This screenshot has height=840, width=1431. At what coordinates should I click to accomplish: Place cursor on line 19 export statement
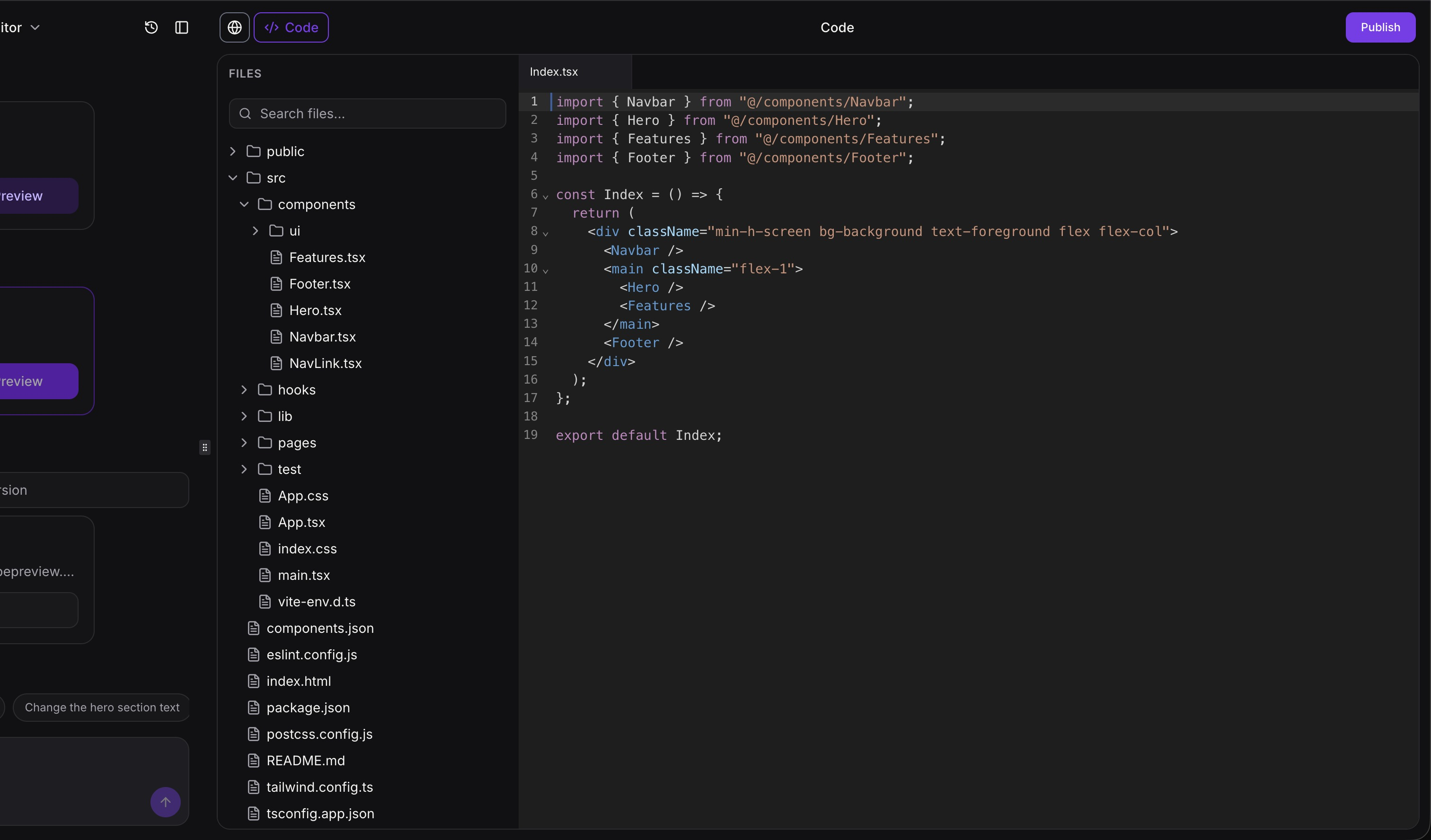(x=639, y=435)
